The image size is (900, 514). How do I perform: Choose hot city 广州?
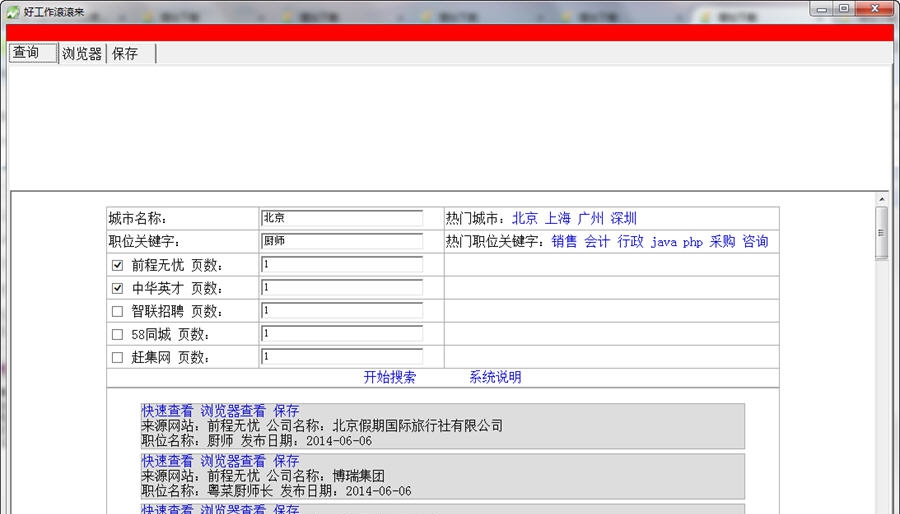(x=591, y=218)
